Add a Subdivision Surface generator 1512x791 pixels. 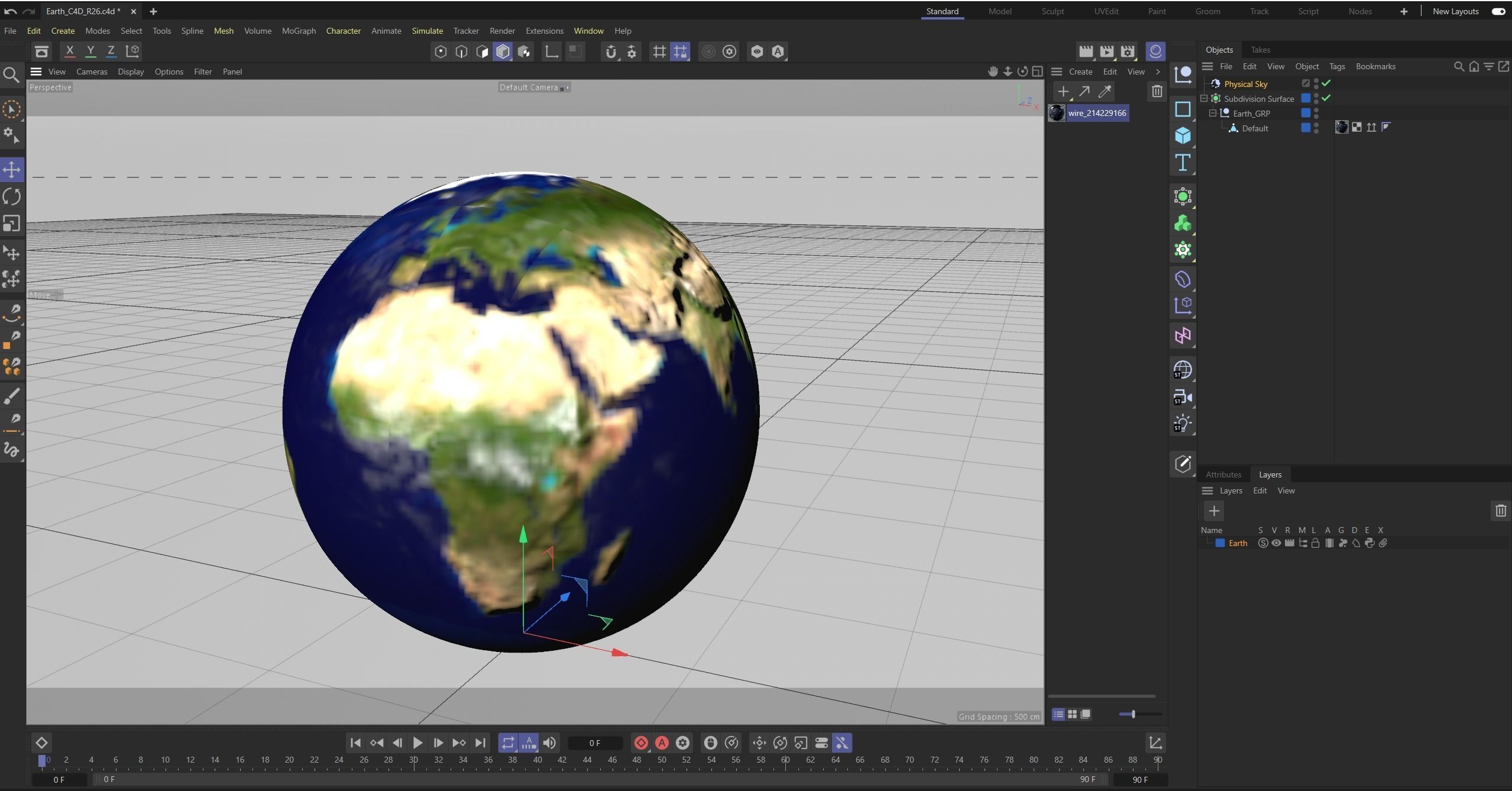1183,196
